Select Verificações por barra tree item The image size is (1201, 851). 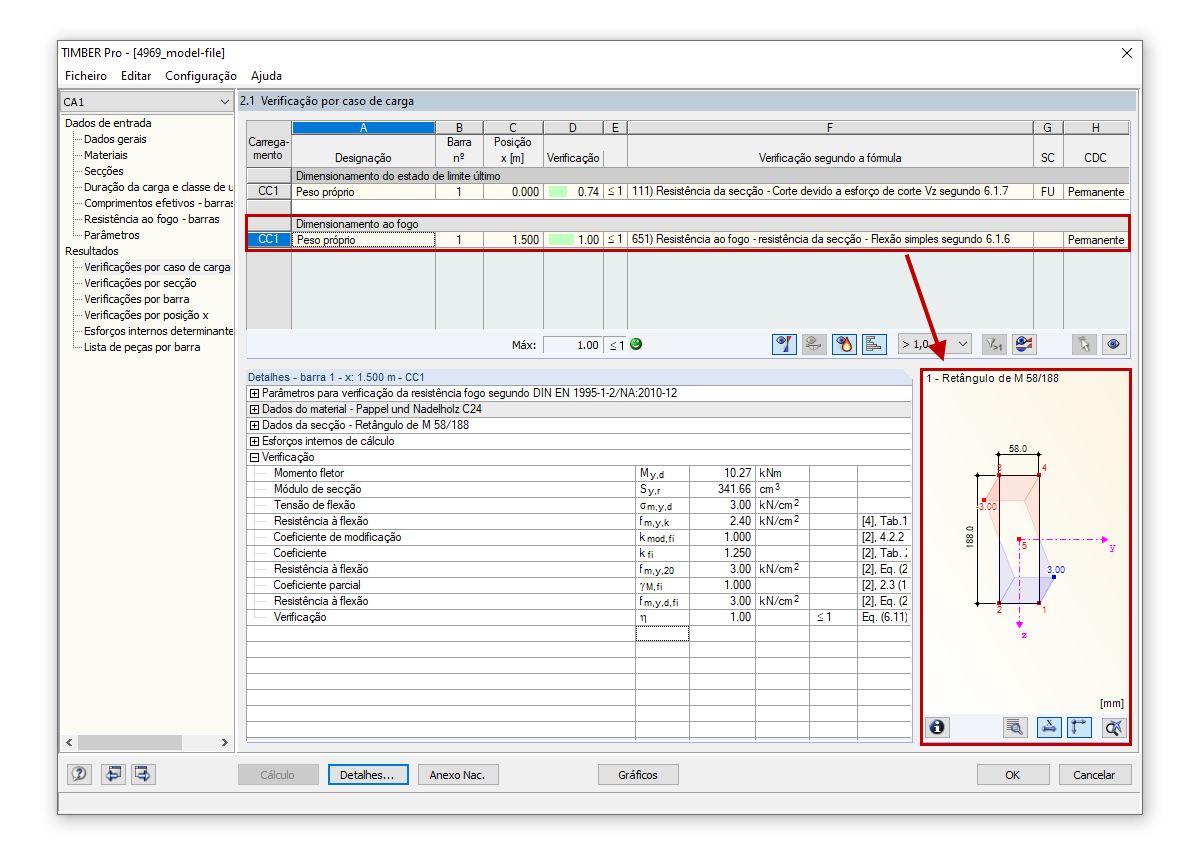137,299
